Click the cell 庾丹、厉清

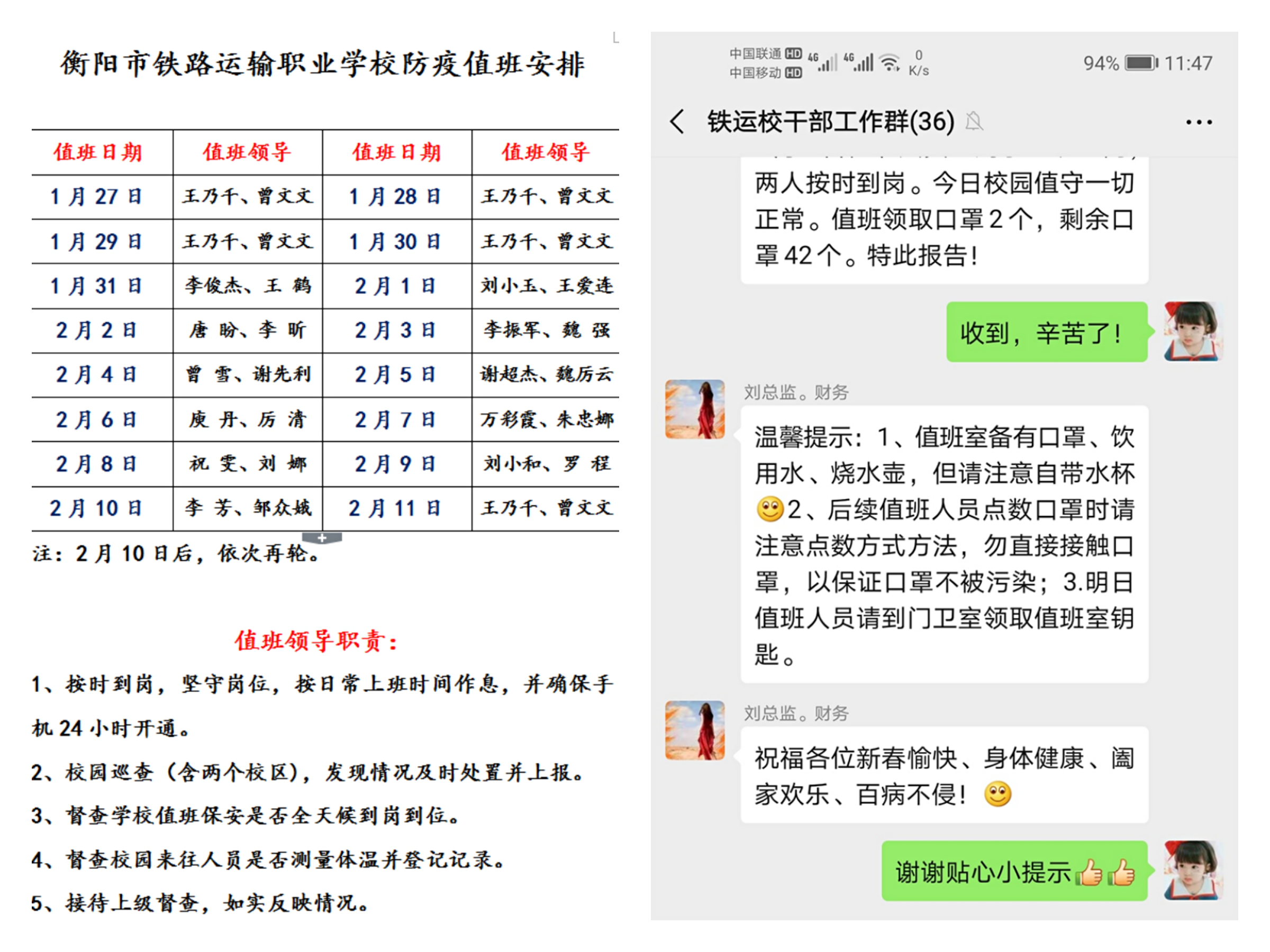[x=248, y=419]
